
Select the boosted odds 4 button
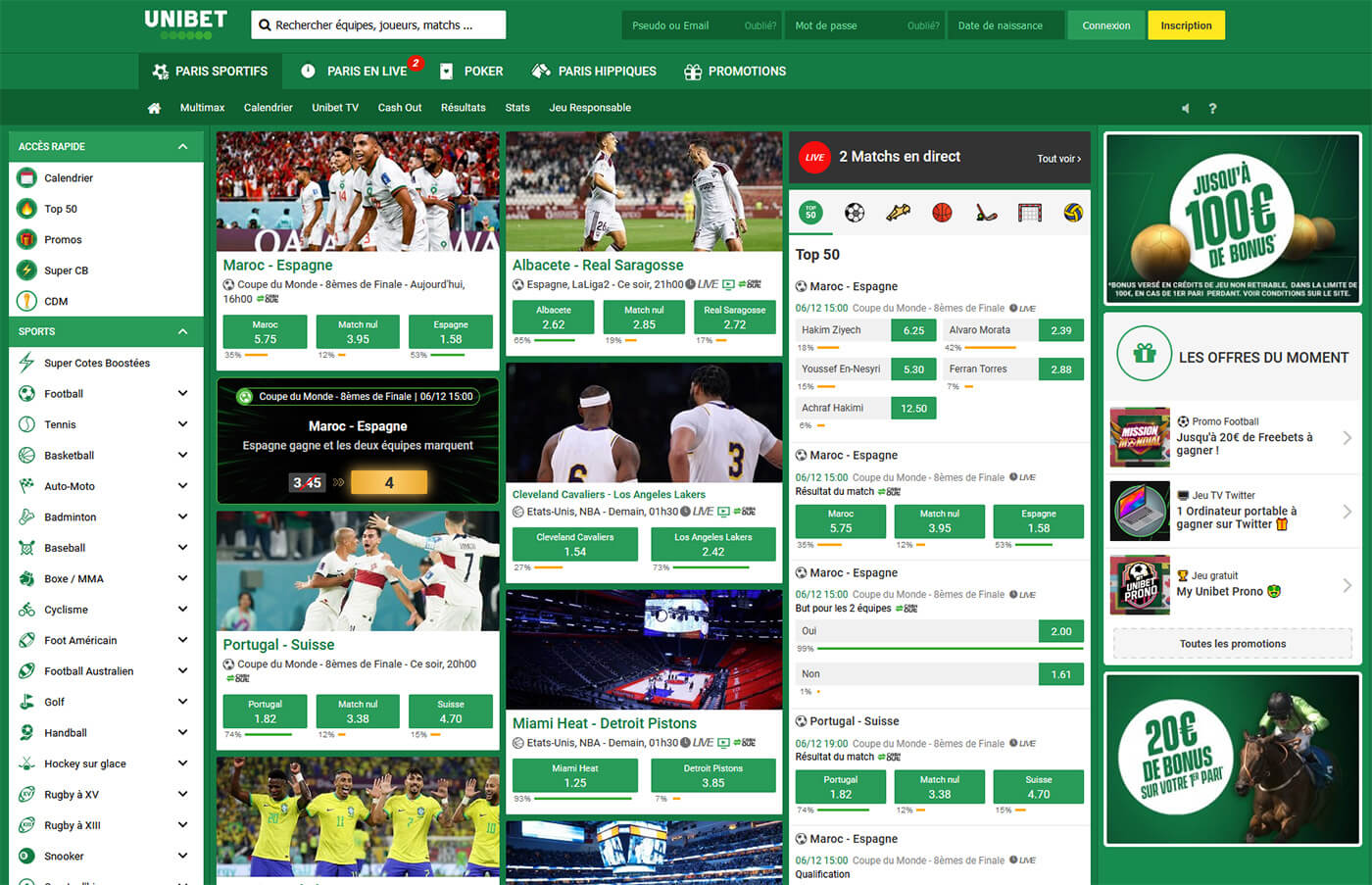[389, 482]
